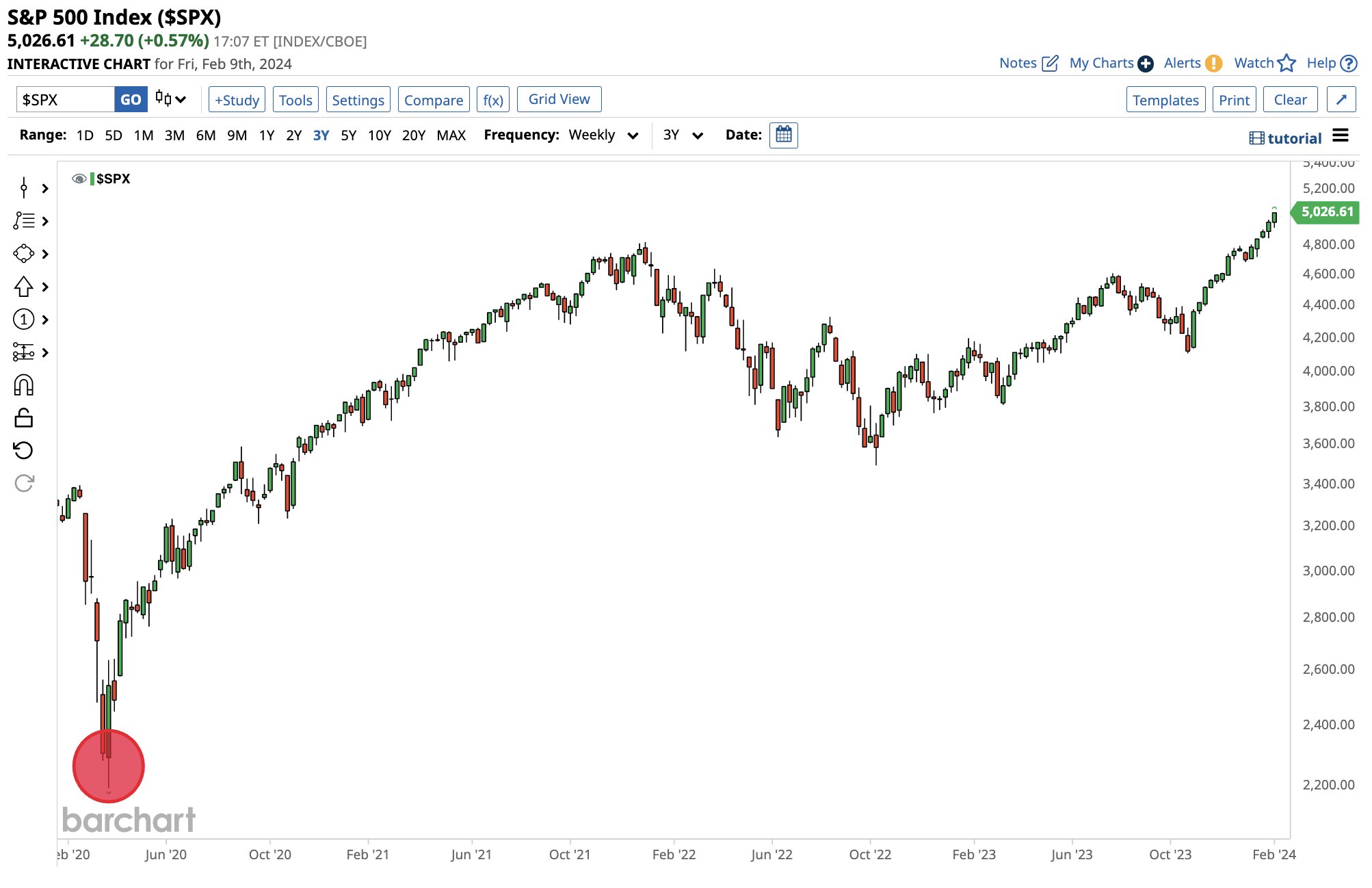The height and width of the screenshot is (888, 1372).
Task: Select the 6M range
Action: [206, 135]
